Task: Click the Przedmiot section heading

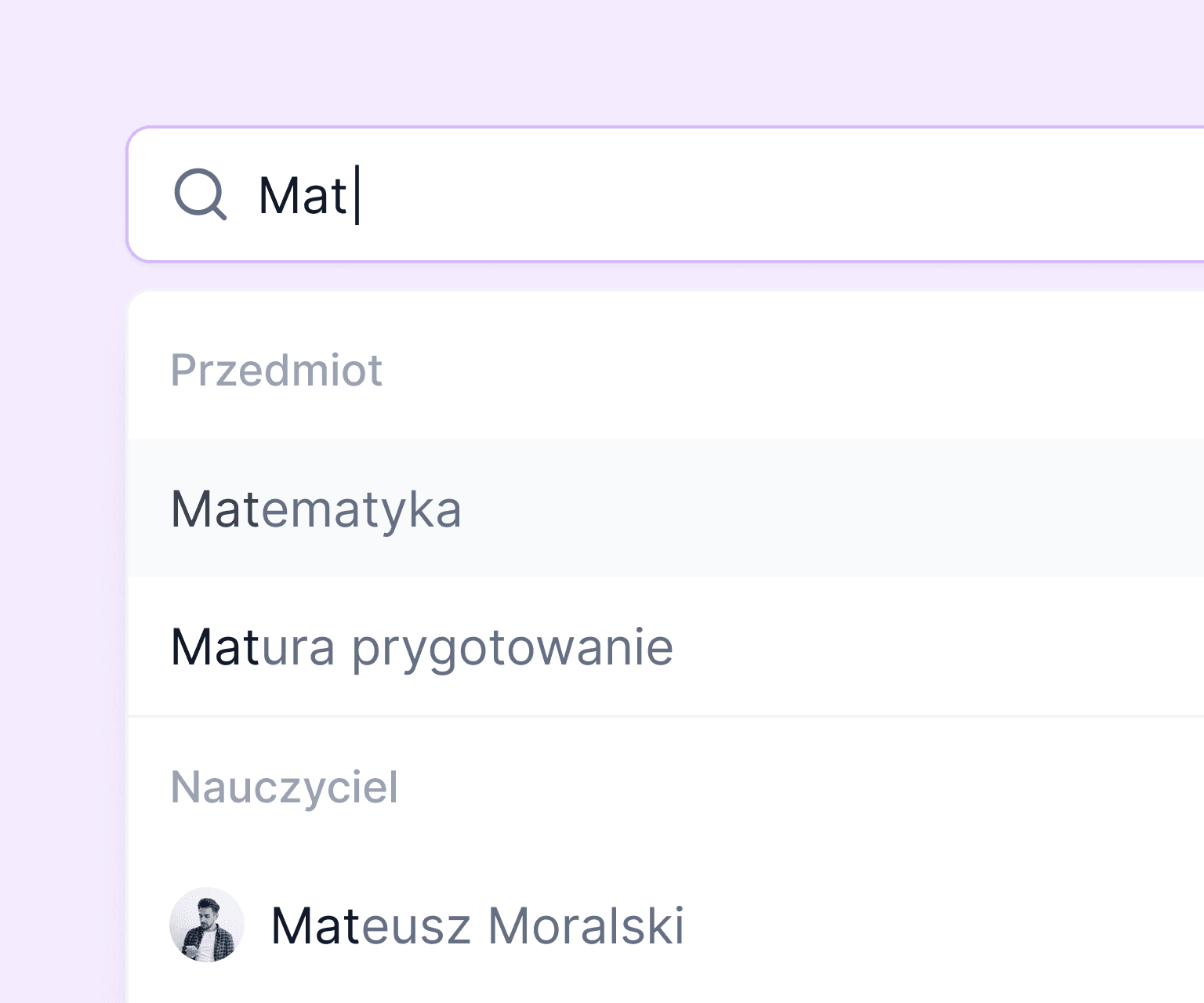Action: 276,370
